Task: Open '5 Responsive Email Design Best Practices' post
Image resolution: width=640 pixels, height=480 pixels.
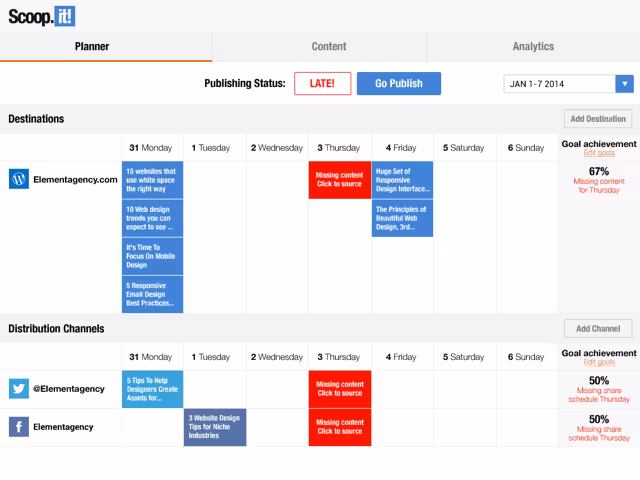Action: [x=152, y=294]
